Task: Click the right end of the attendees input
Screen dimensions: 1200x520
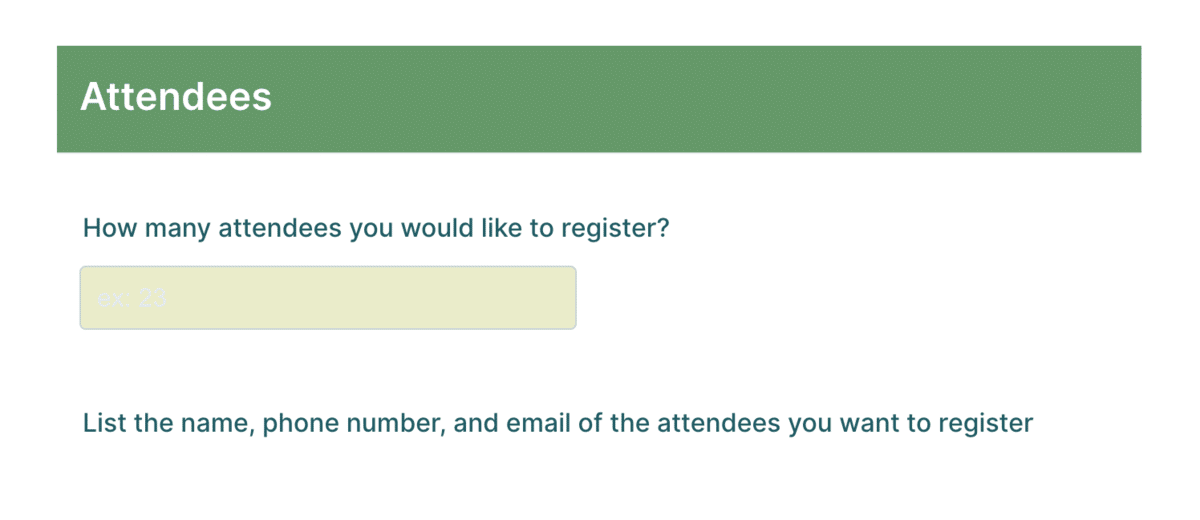Action: click(556, 298)
